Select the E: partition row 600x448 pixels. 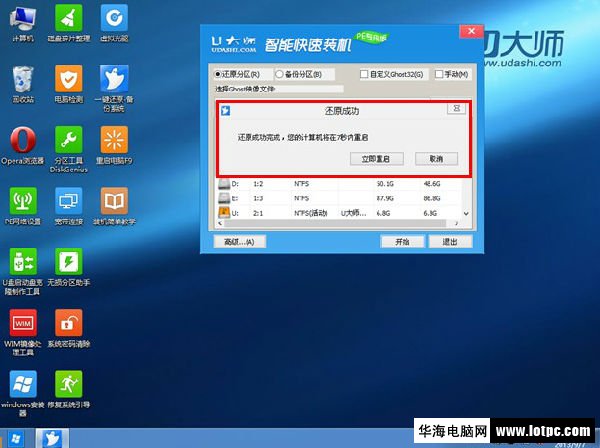pos(338,198)
